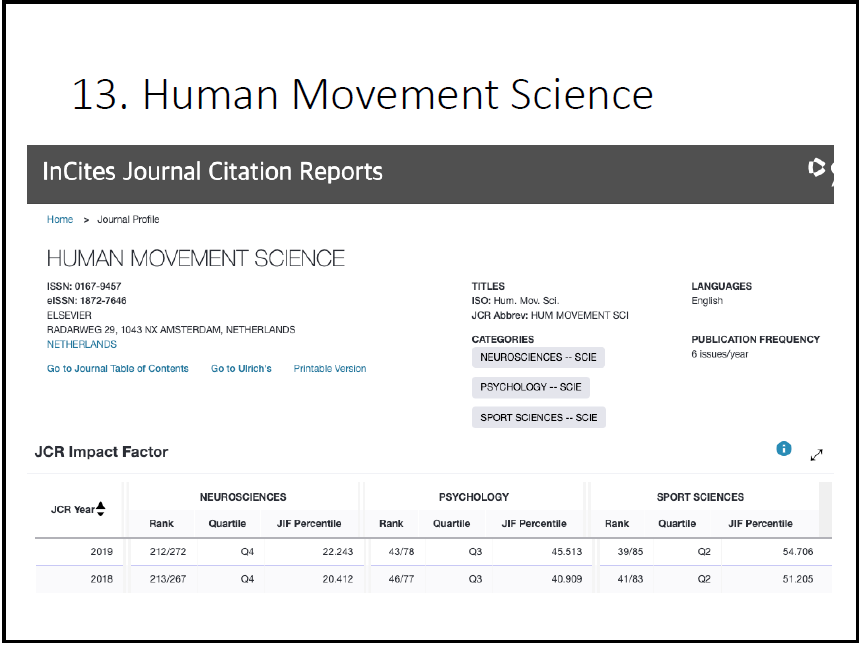Open Go to Journal Table of Contents
860x645 pixels.
[x=118, y=369]
